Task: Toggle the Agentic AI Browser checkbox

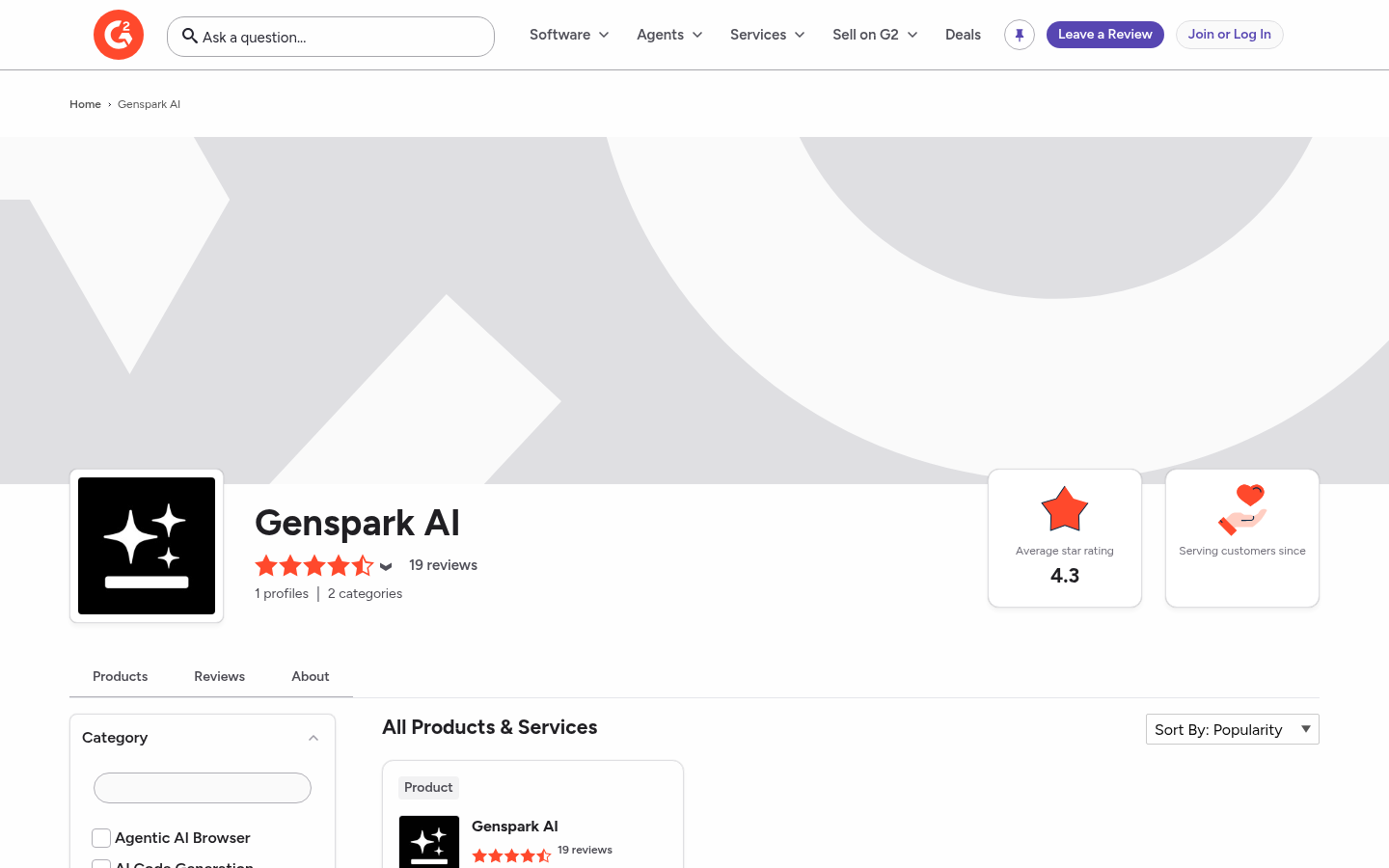Action: click(101, 838)
